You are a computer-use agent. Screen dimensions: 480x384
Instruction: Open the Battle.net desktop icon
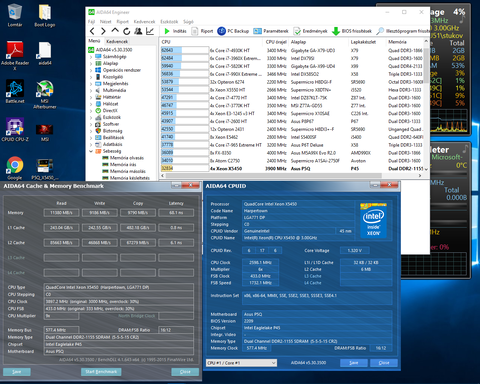point(15,91)
